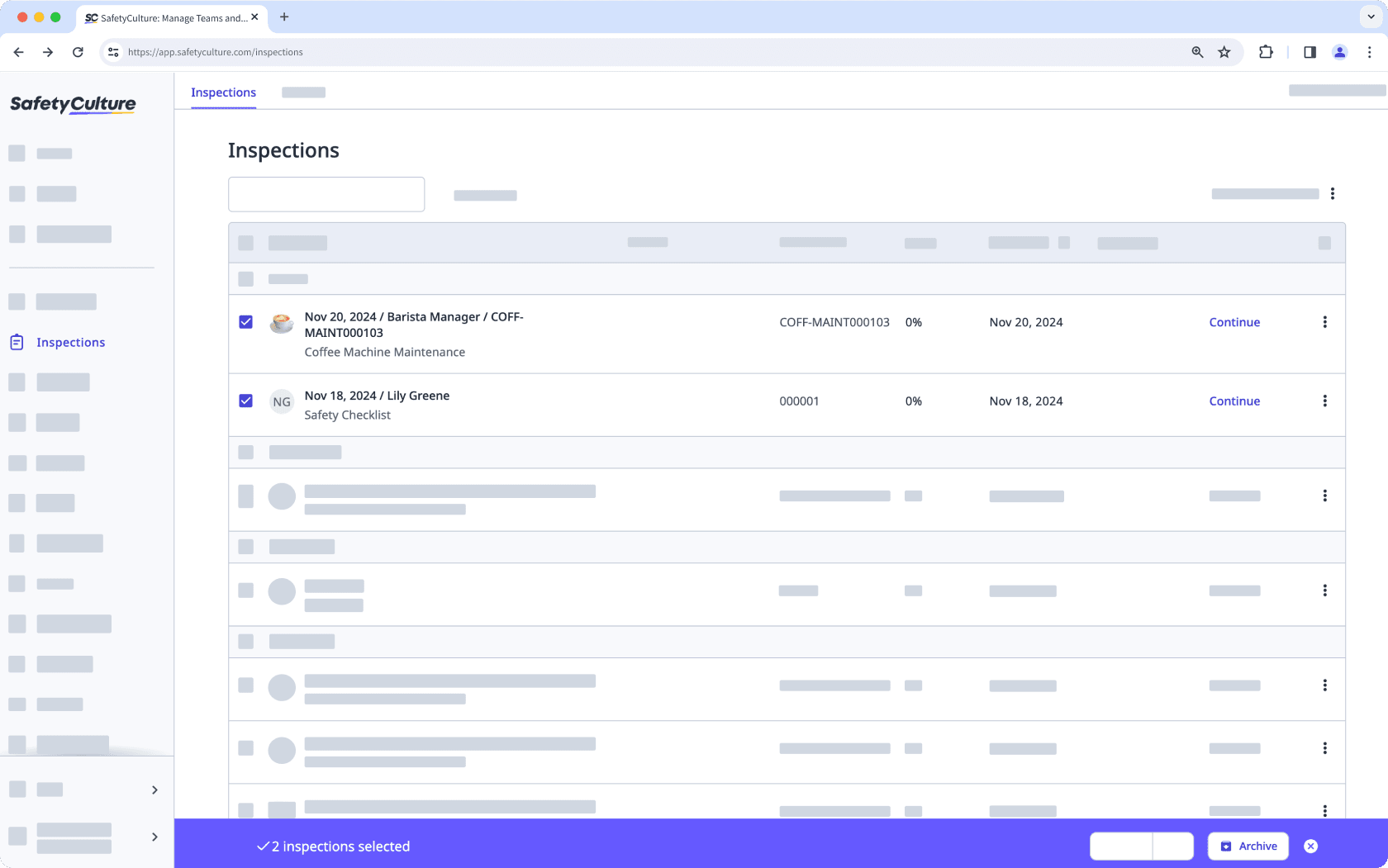This screenshot has width=1388, height=868.
Task: Open the three-dot menu on the Coffee Machine row
Action: (1325, 322)
